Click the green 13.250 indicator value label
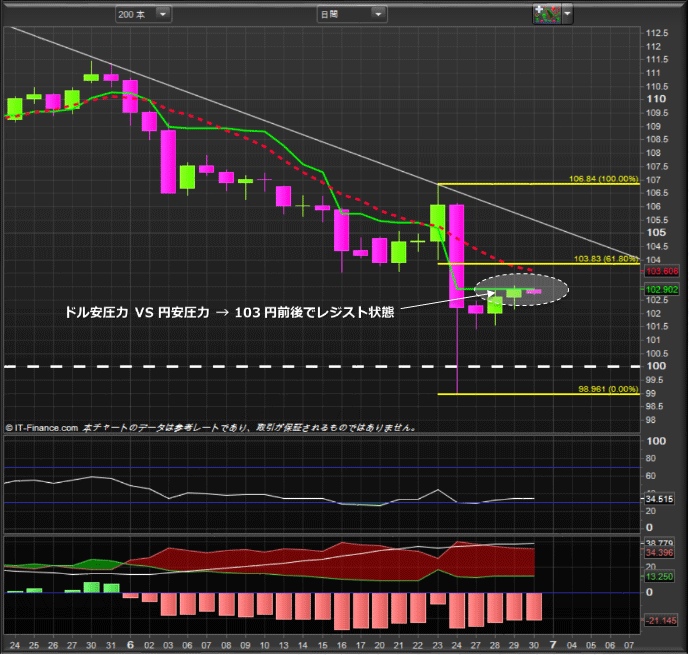 pyautogui.click(x=659, y=577)
